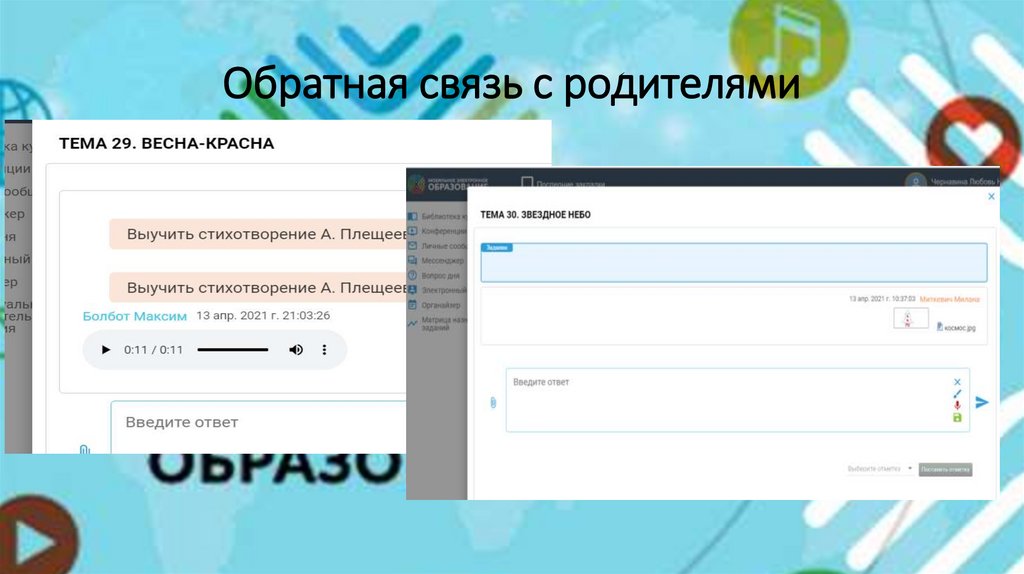Click paperclip attach icon in Тема 30
The width and height of the screenshot is (1024, 574).
coord(493,403)
